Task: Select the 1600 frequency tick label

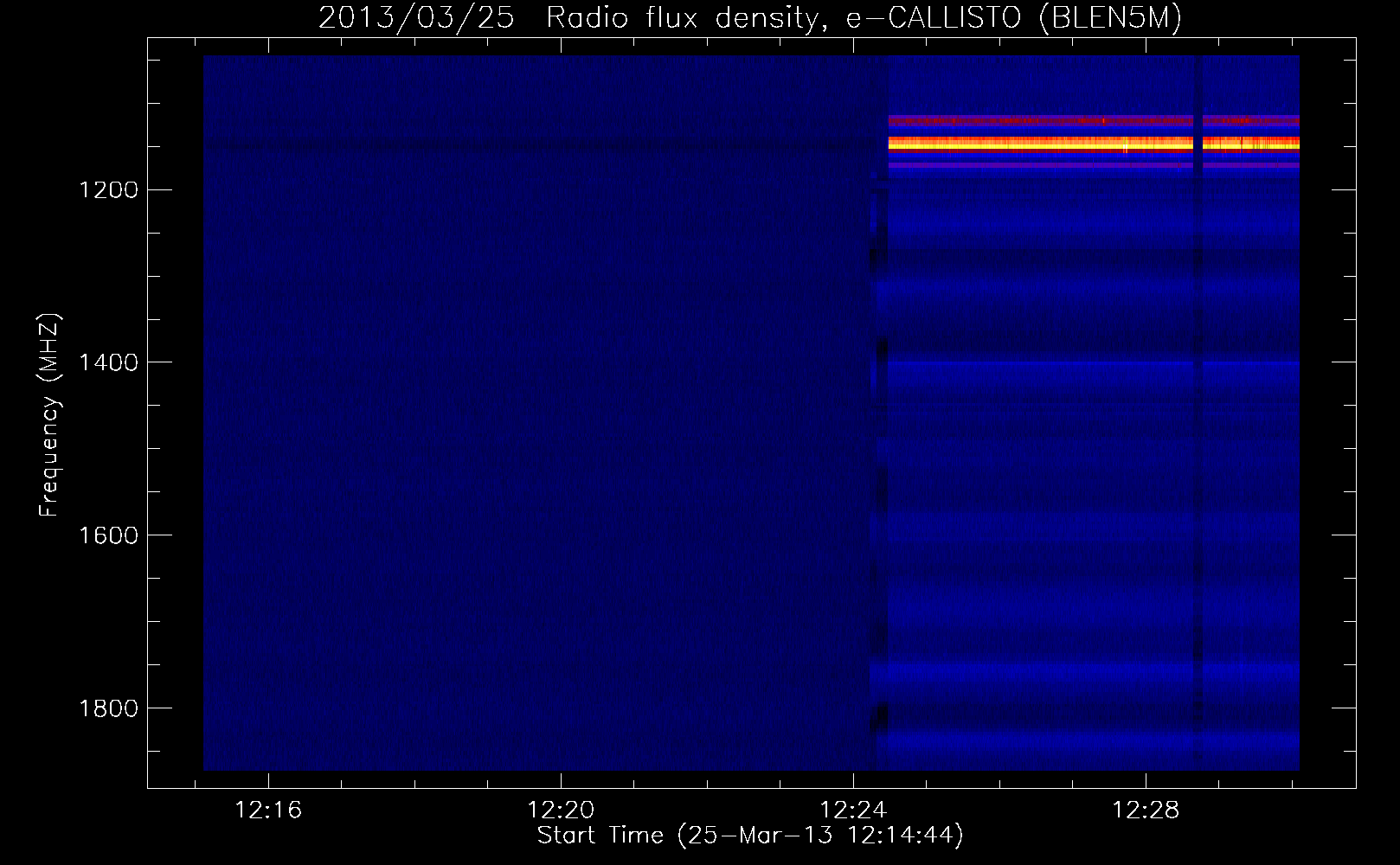Action: [x=108, y=535]
